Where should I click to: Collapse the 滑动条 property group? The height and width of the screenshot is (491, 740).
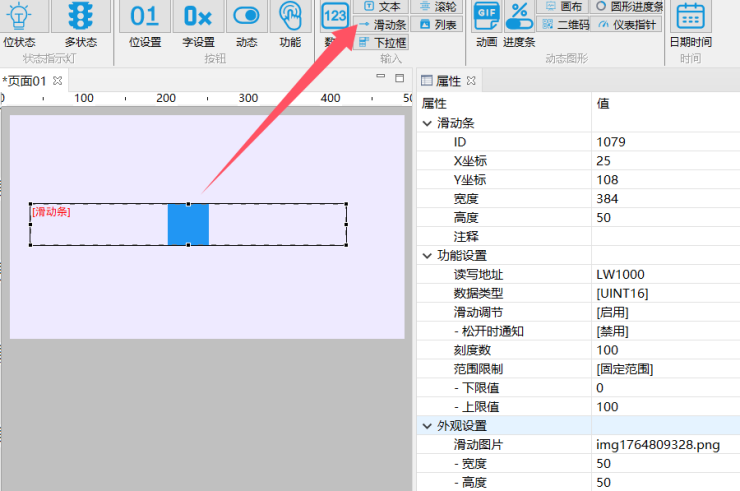[x=427, y=124]
